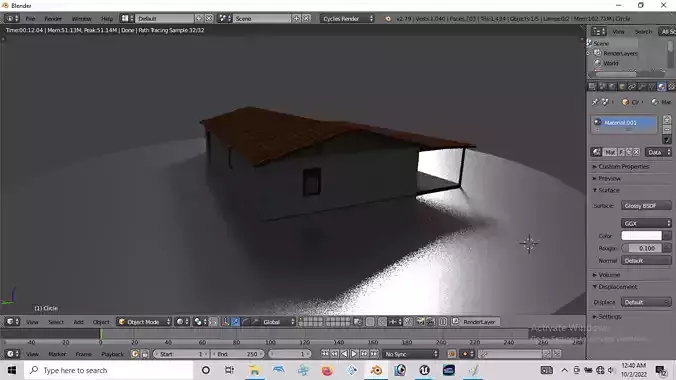This screenshot has width=676, height=380.
Task: Open the Global transform orientation dropdown
Action: coord(278,322)
